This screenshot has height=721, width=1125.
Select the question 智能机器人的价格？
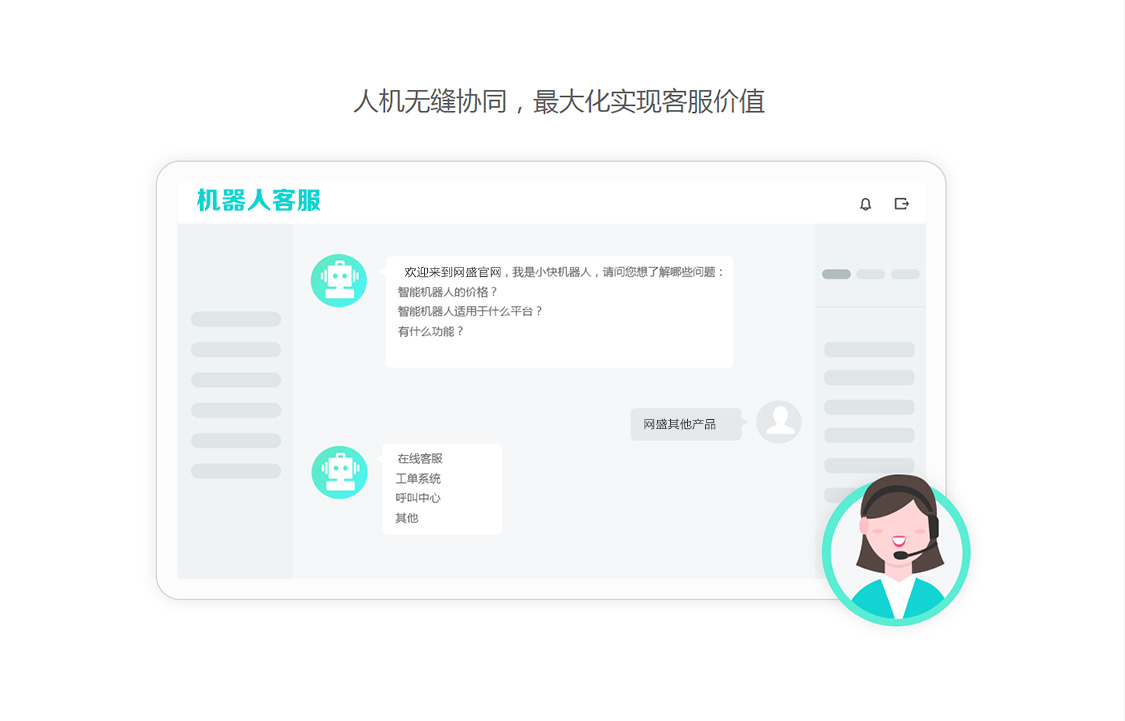pyautogui.click(x=447, y=292)
